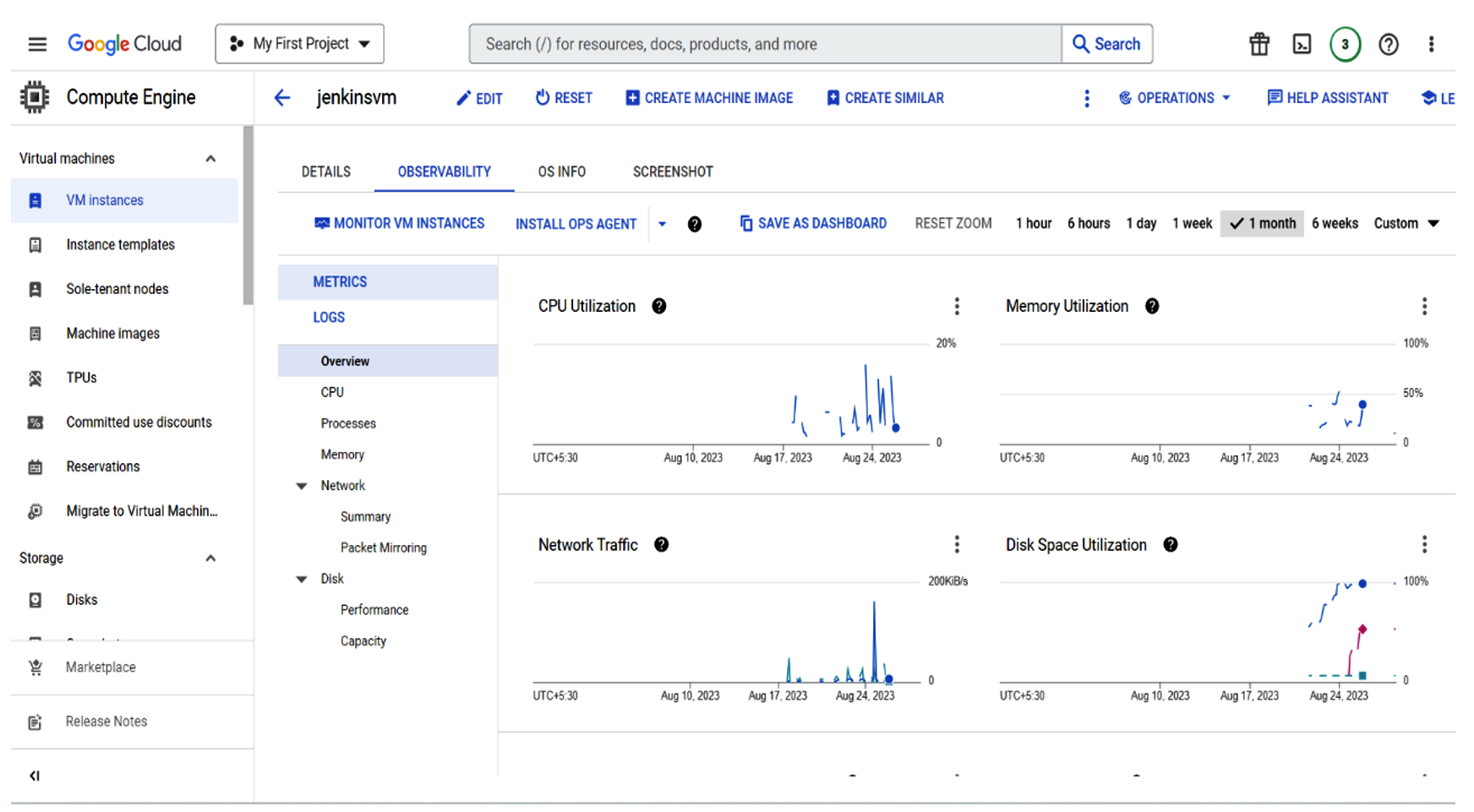Switch to the OS Info tab
Screen dimensions: 1474x812
(x=561, y=172)
